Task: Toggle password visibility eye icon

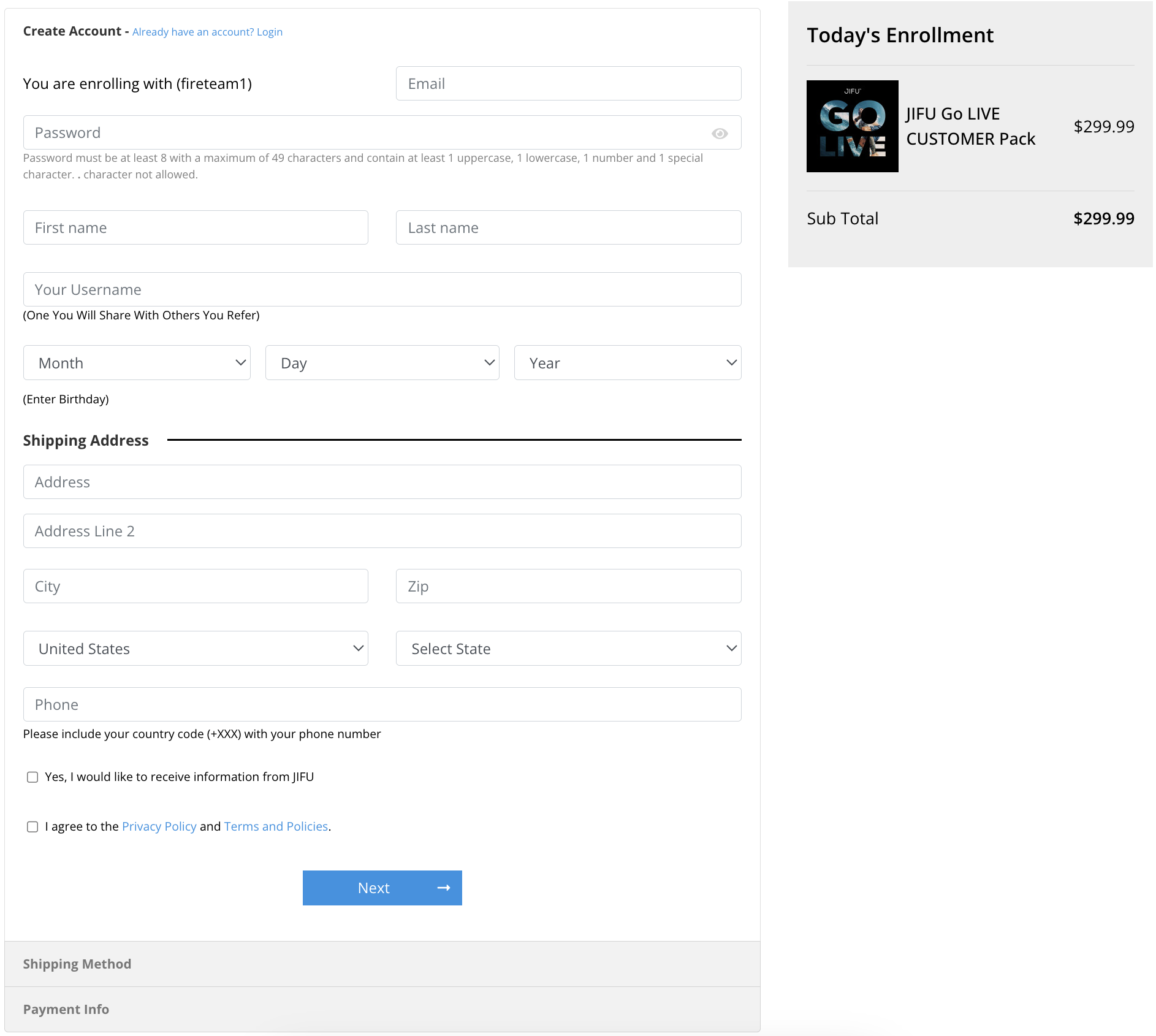Action: (720, 133)
